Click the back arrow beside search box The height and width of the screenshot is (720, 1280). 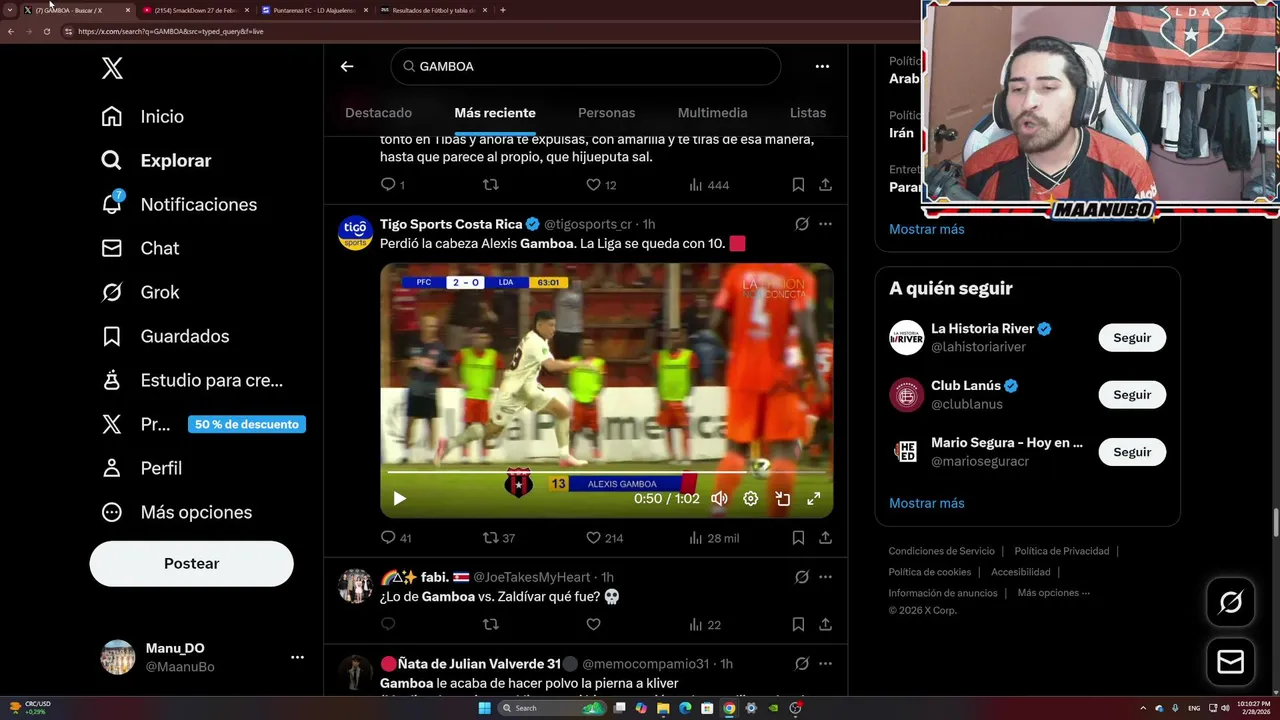coord(347,66)
